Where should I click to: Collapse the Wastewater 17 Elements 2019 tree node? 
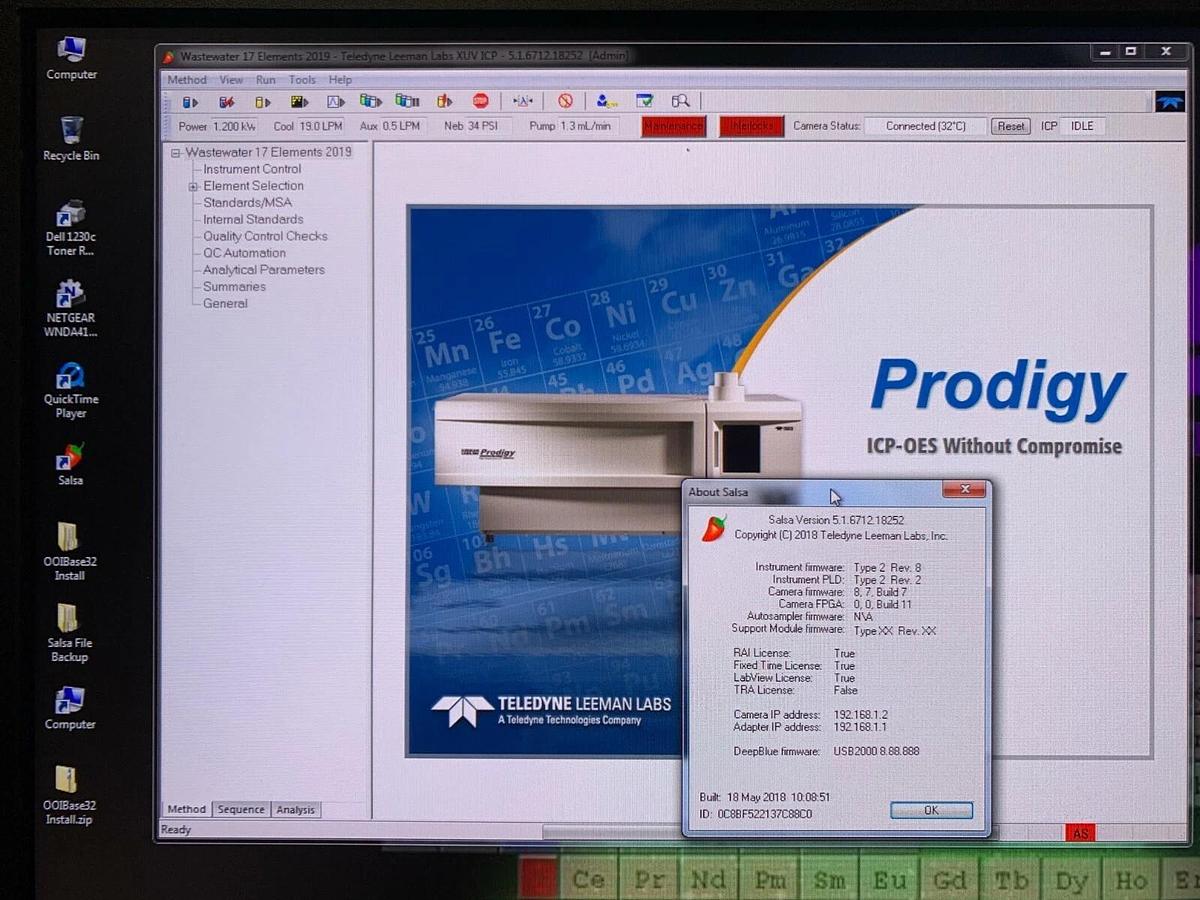point(175,153)
